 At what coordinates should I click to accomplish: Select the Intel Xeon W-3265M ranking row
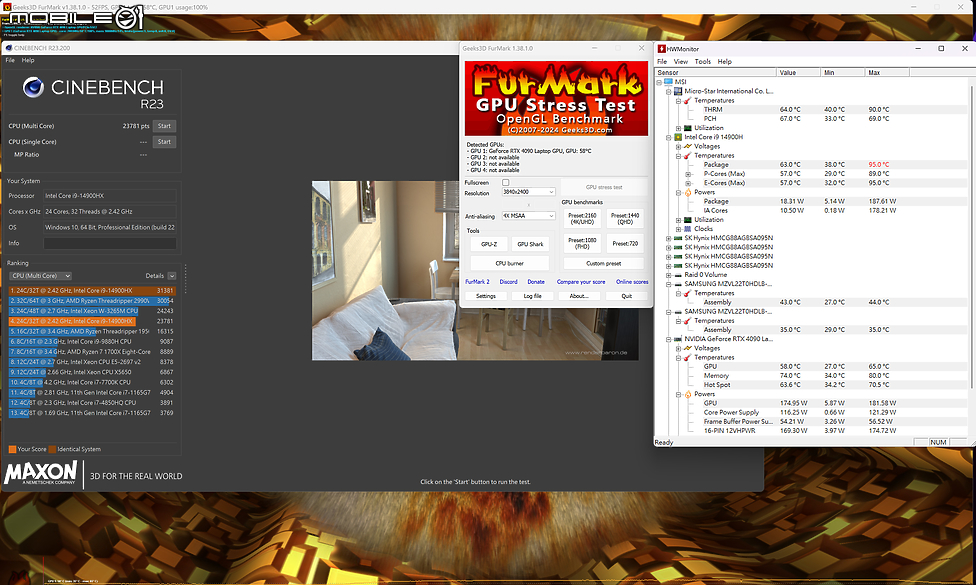92,311
